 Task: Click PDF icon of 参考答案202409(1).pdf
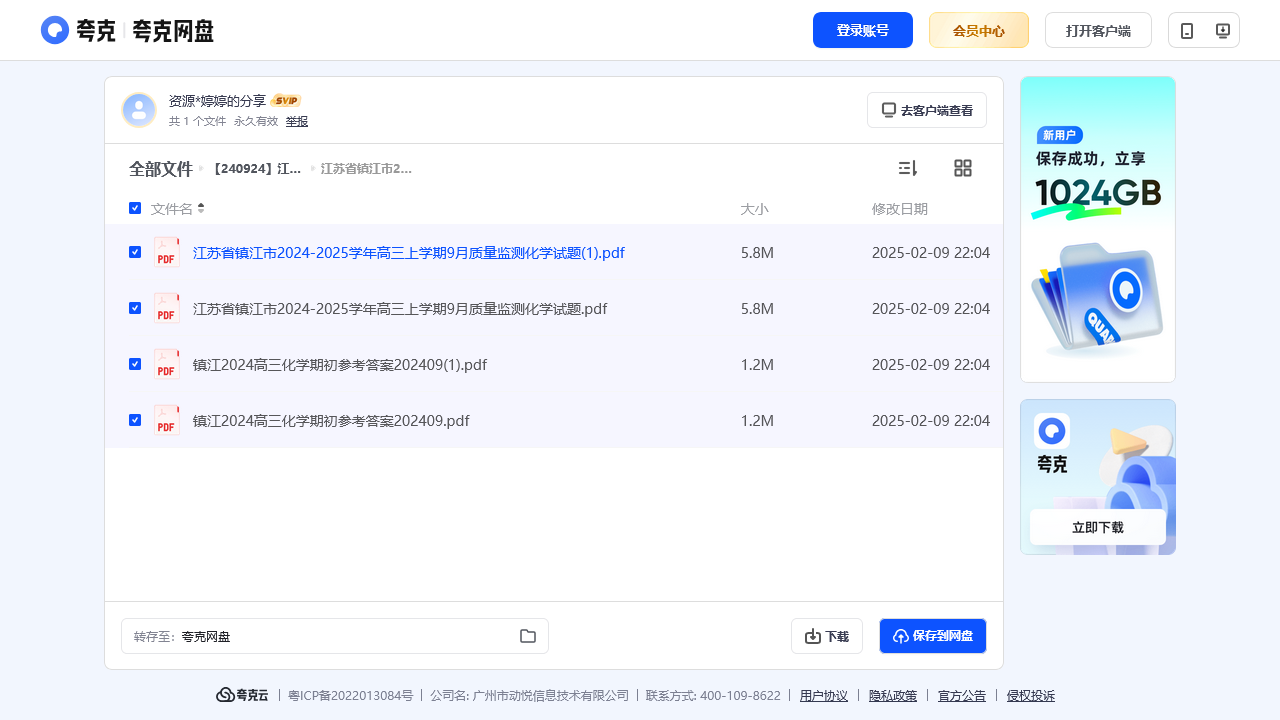pos(167,364)
